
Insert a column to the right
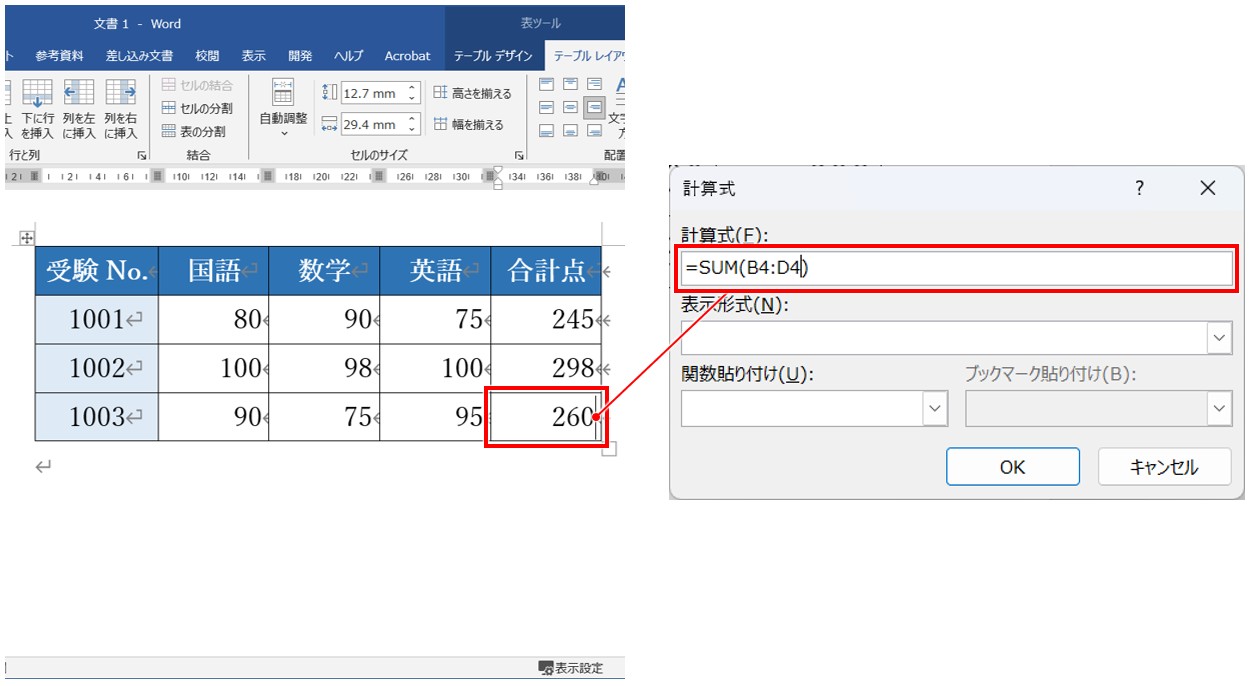(x=120, y=93)
